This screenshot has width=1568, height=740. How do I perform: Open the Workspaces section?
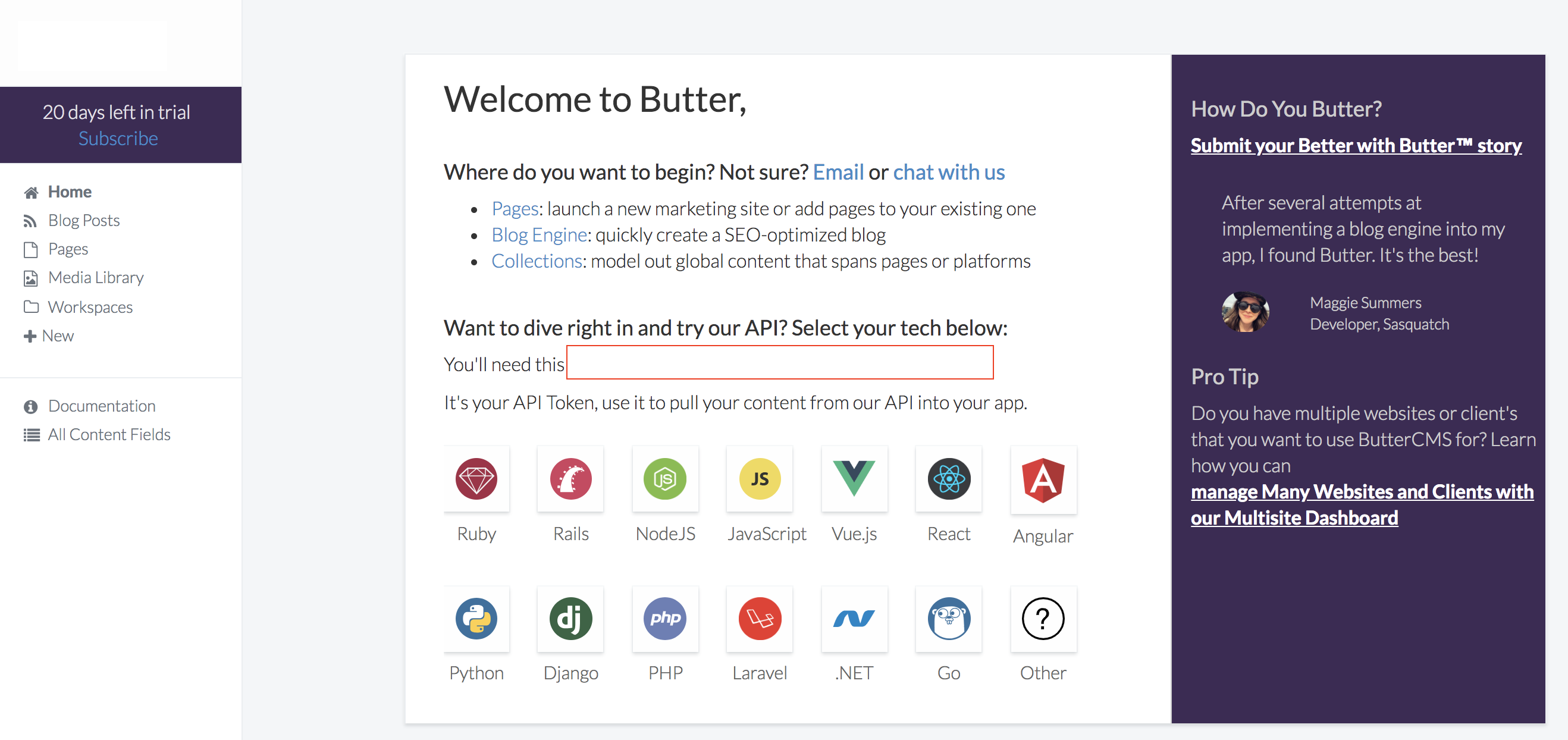(x=90, y=307)
